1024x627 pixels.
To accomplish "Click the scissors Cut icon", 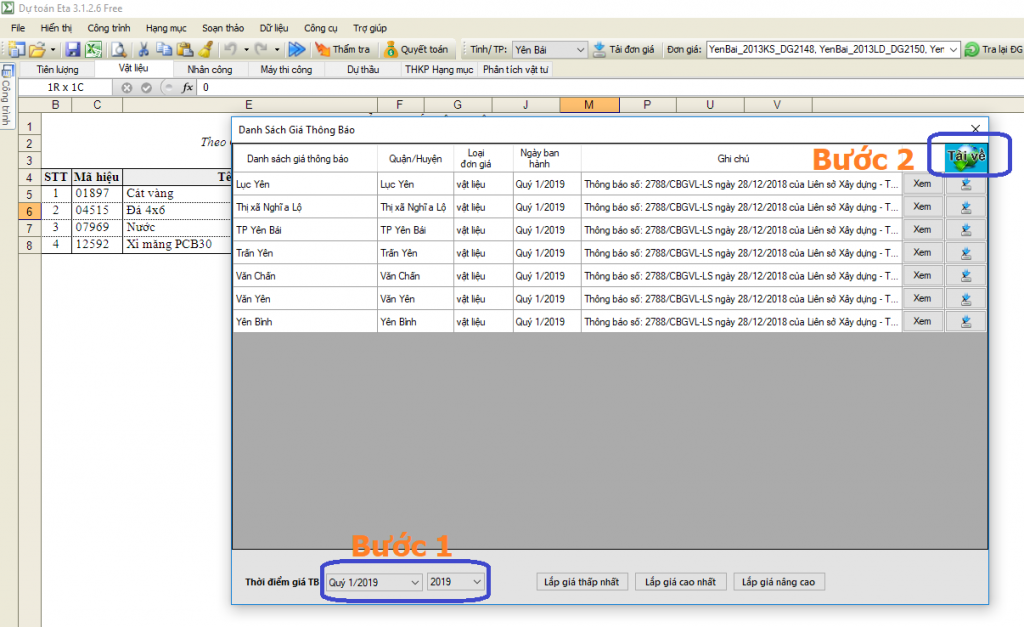I will tap(144, 49).
